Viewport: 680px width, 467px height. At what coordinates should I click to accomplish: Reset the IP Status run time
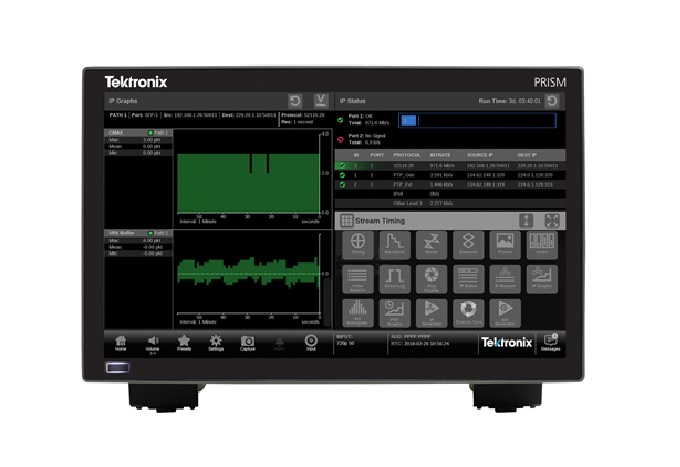[x=551, y=101]
